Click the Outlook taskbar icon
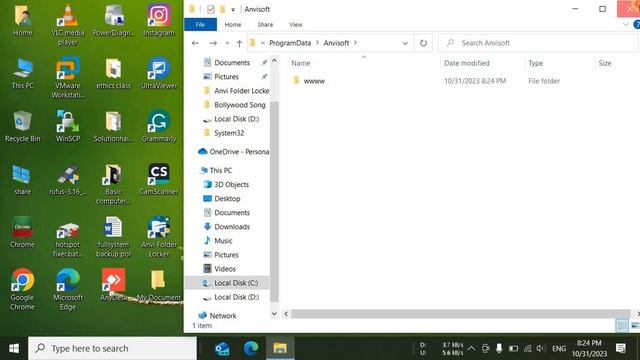This screenshot has width=640, height=360. pyautogui.click(x=222, y=349)
